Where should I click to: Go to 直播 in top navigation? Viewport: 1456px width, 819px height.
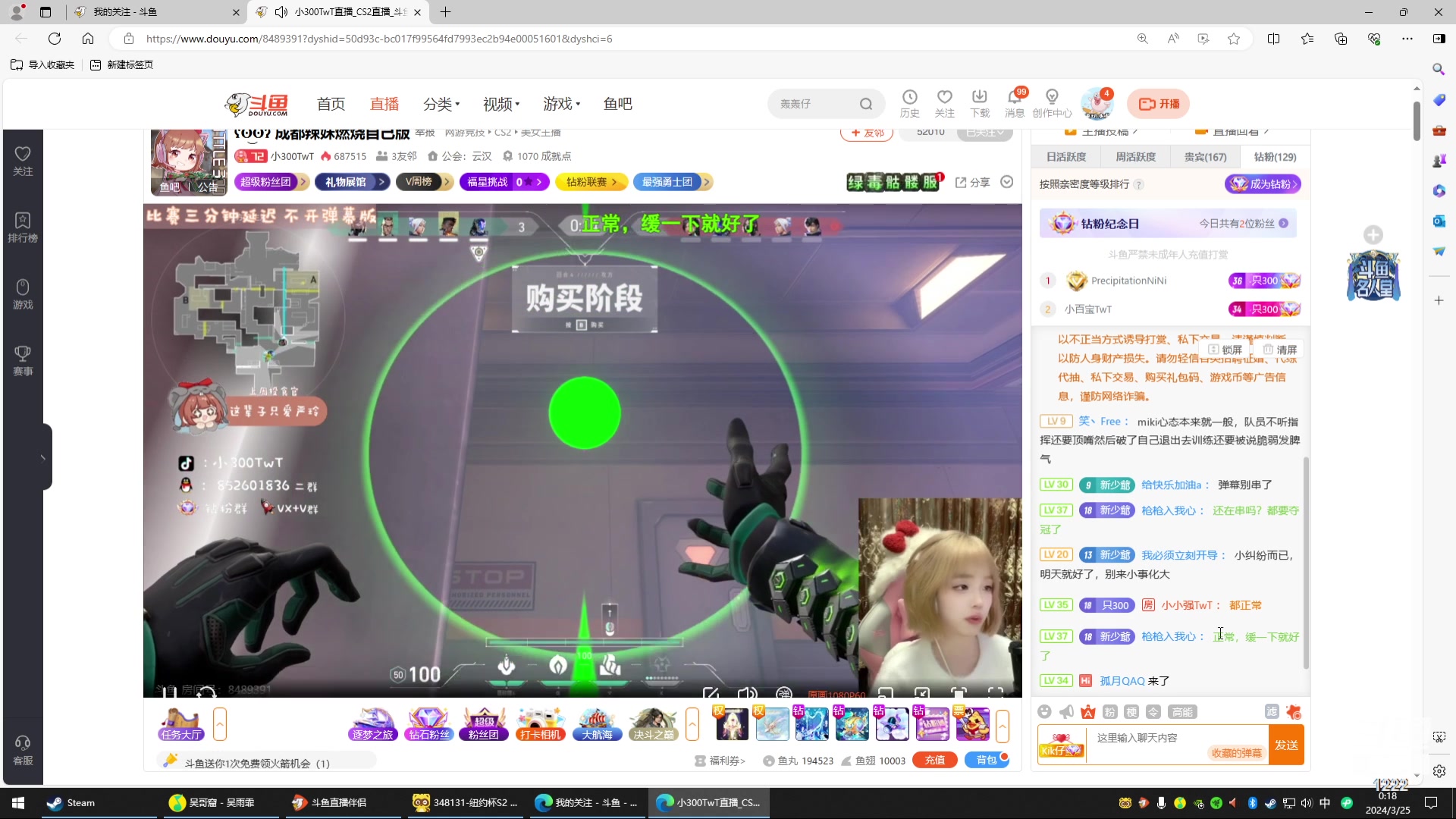[x=384, y=104]
